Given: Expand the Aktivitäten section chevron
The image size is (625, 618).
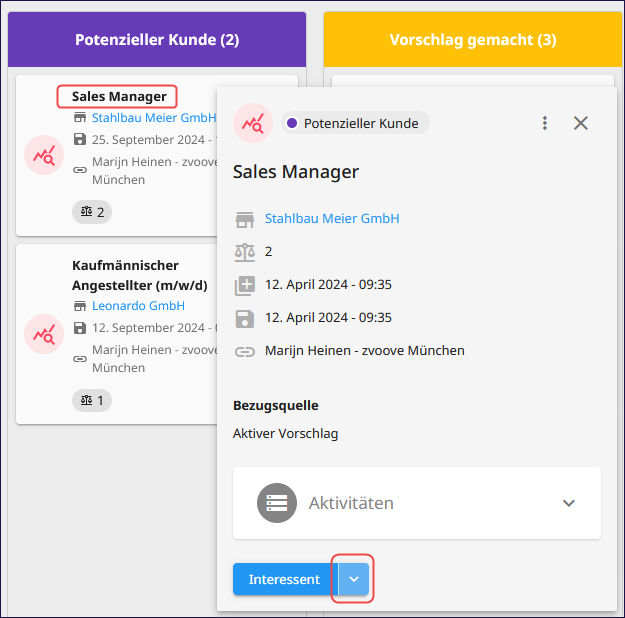Looking at the screenshot, I should [568, 503].
